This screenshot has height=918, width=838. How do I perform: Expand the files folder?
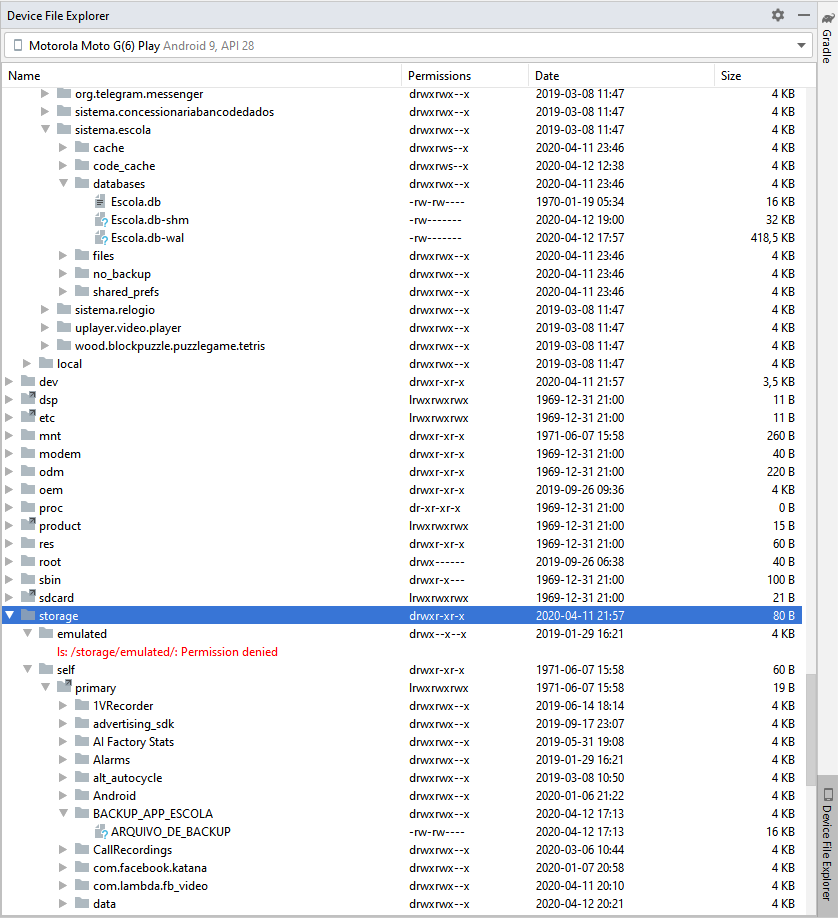(63, 256)
